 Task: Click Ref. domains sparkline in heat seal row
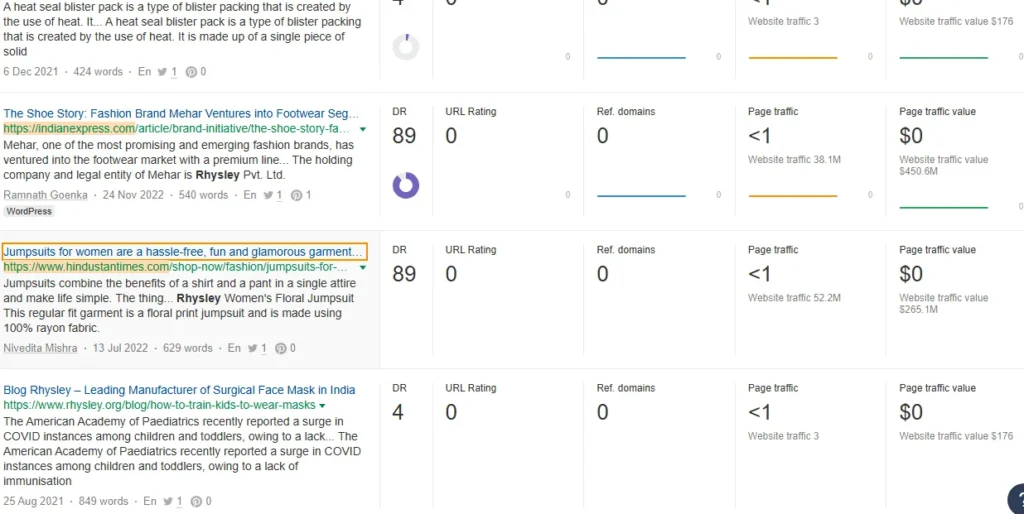[x=641, y=57]
